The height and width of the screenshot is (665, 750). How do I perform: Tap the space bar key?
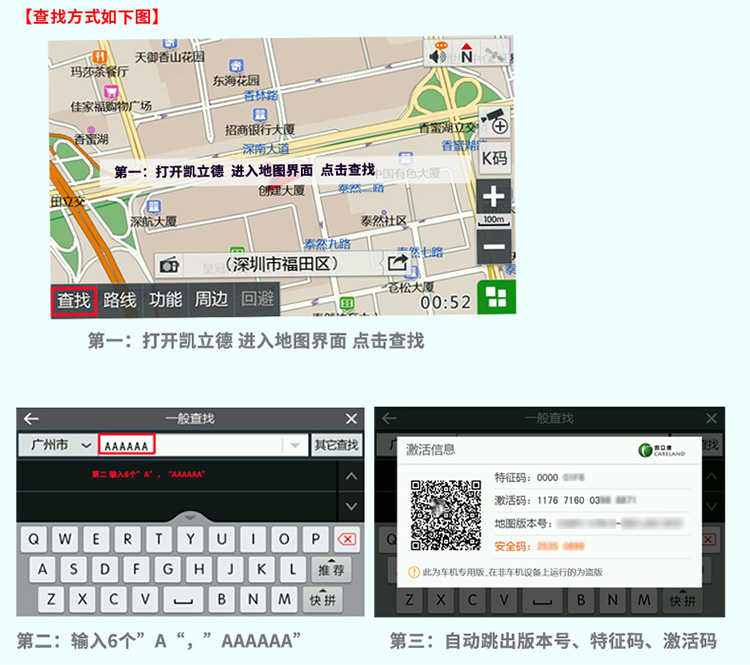183,600
